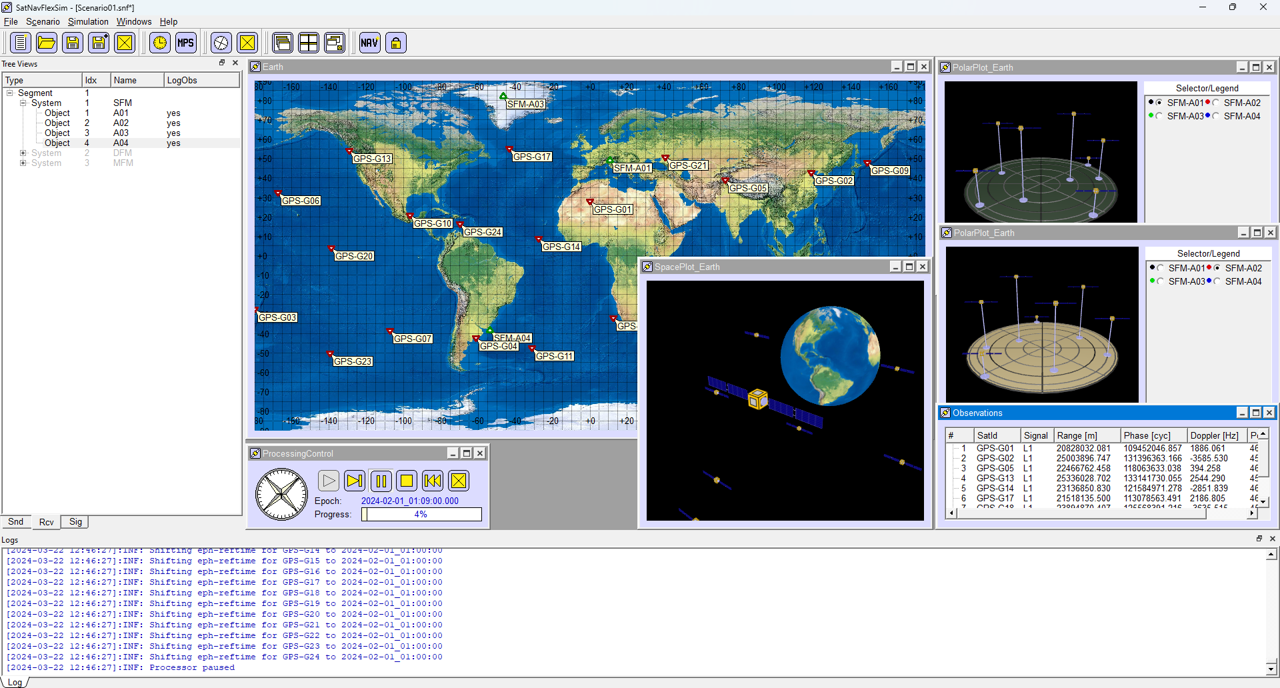The height and width of the screenshot is (688, 1280).
Task: Click the clock icon in main toolbar
Action: tap(159, 42)
